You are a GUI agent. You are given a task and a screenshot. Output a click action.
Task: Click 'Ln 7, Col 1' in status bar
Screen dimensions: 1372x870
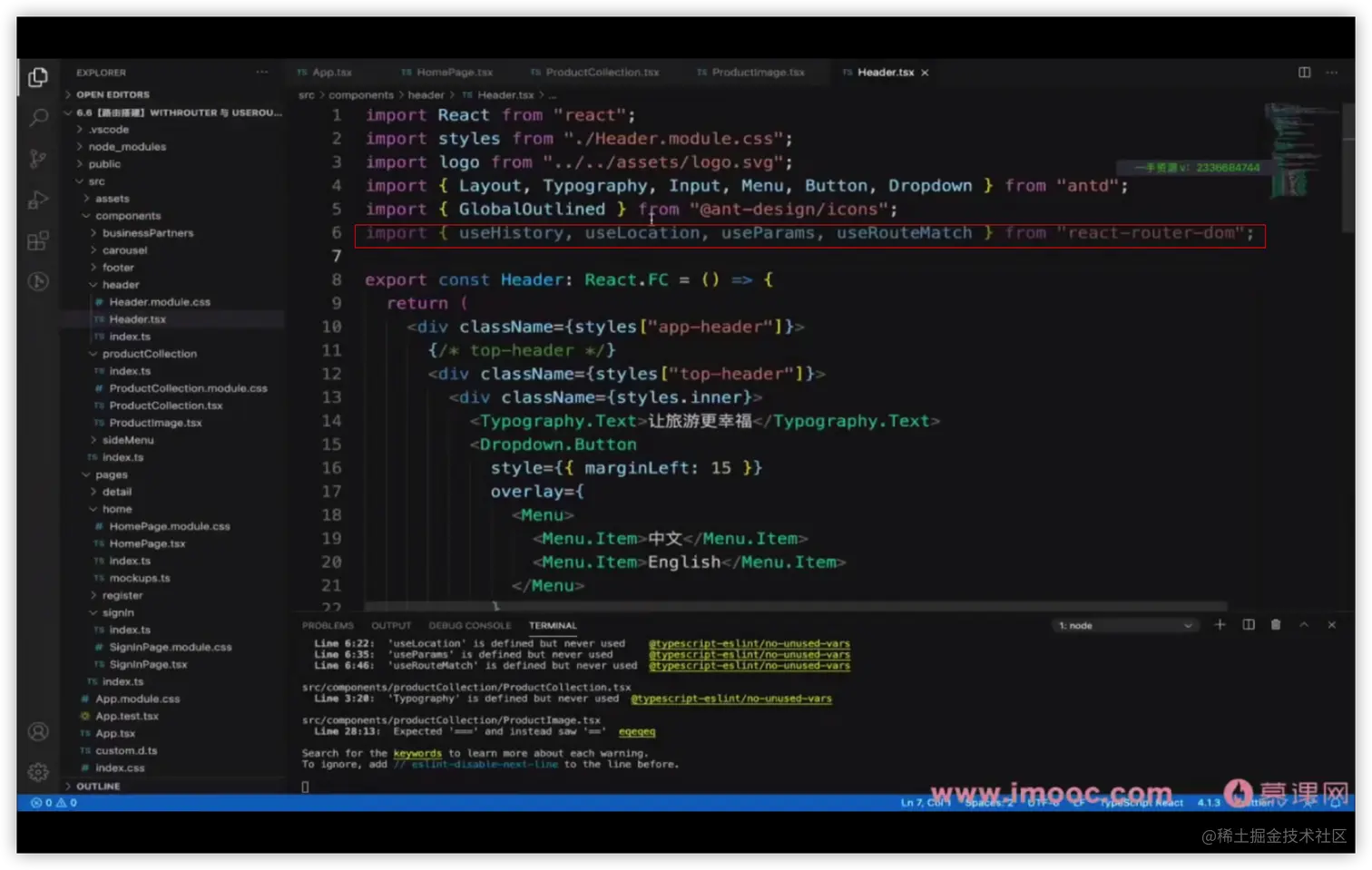pos(926,803)
